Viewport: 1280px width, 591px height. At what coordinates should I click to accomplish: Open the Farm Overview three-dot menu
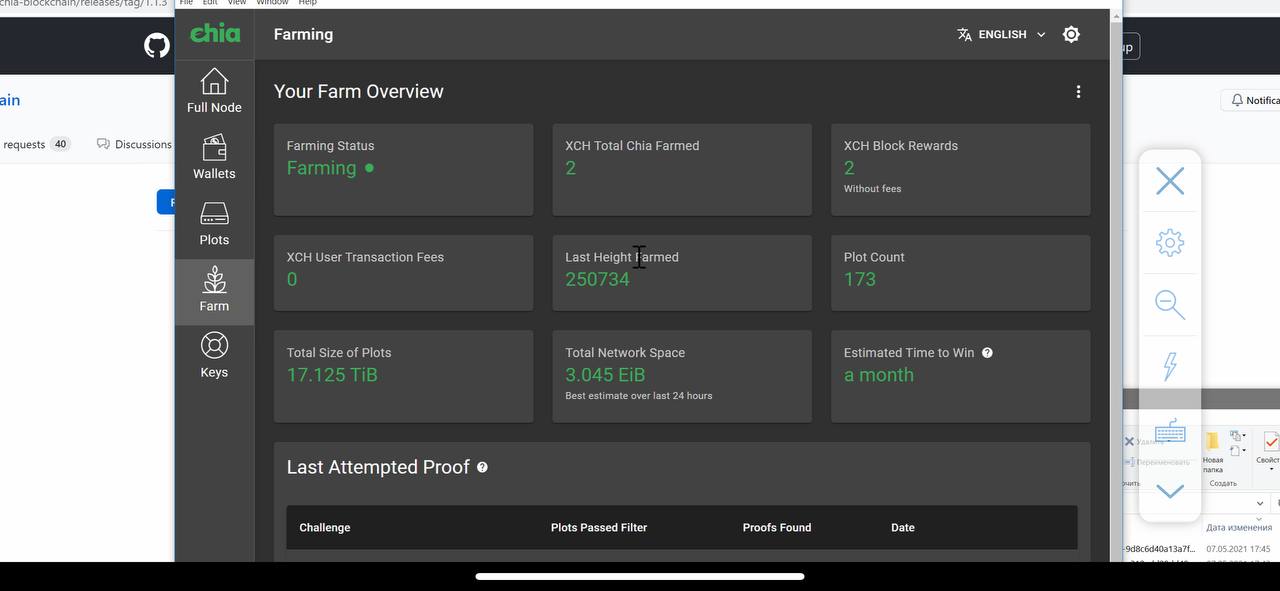(x=1078, y=92)
